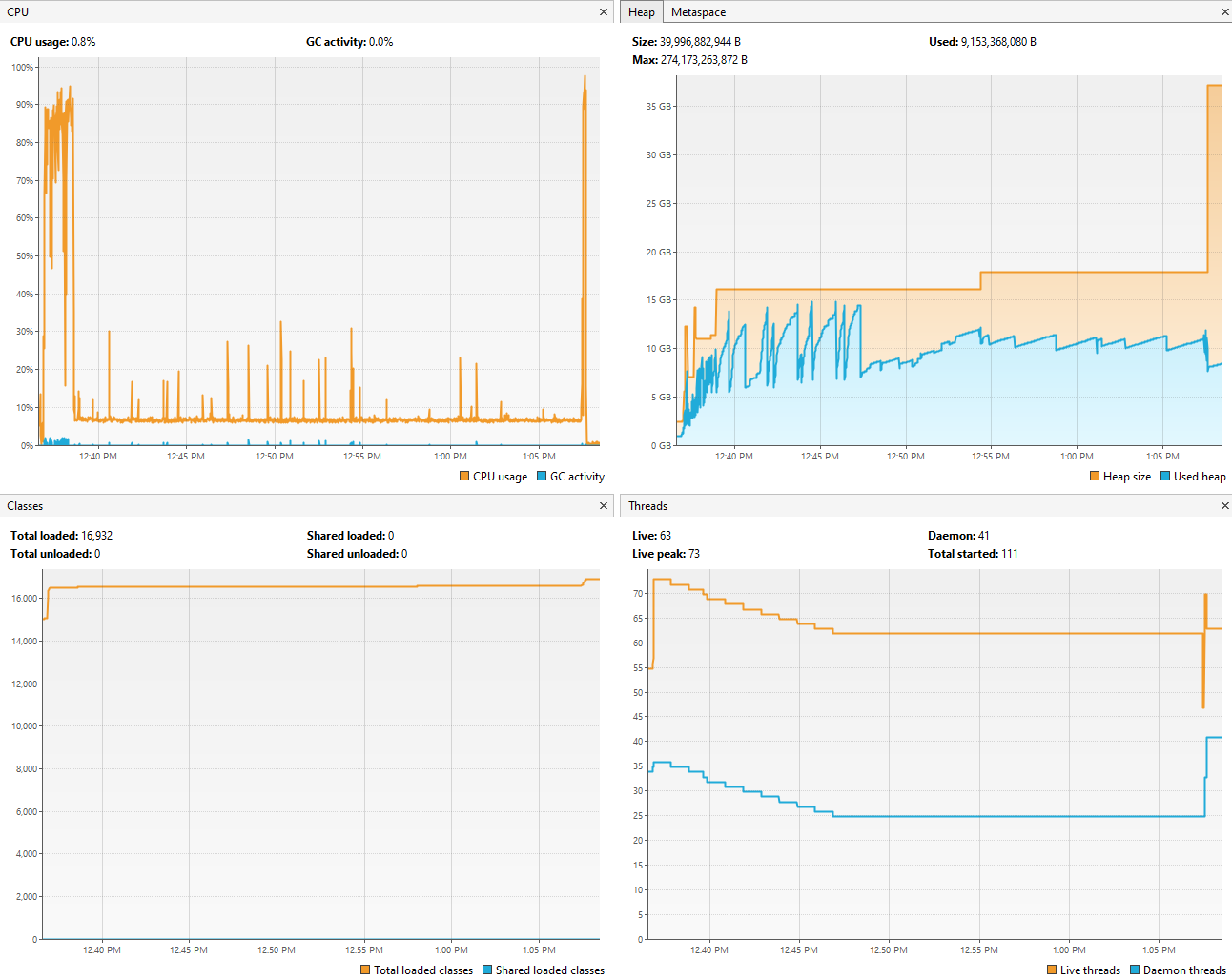Click the orange CPU usage color swatch
Screen dimensions: 1232x980
click(x=464, y=476)
